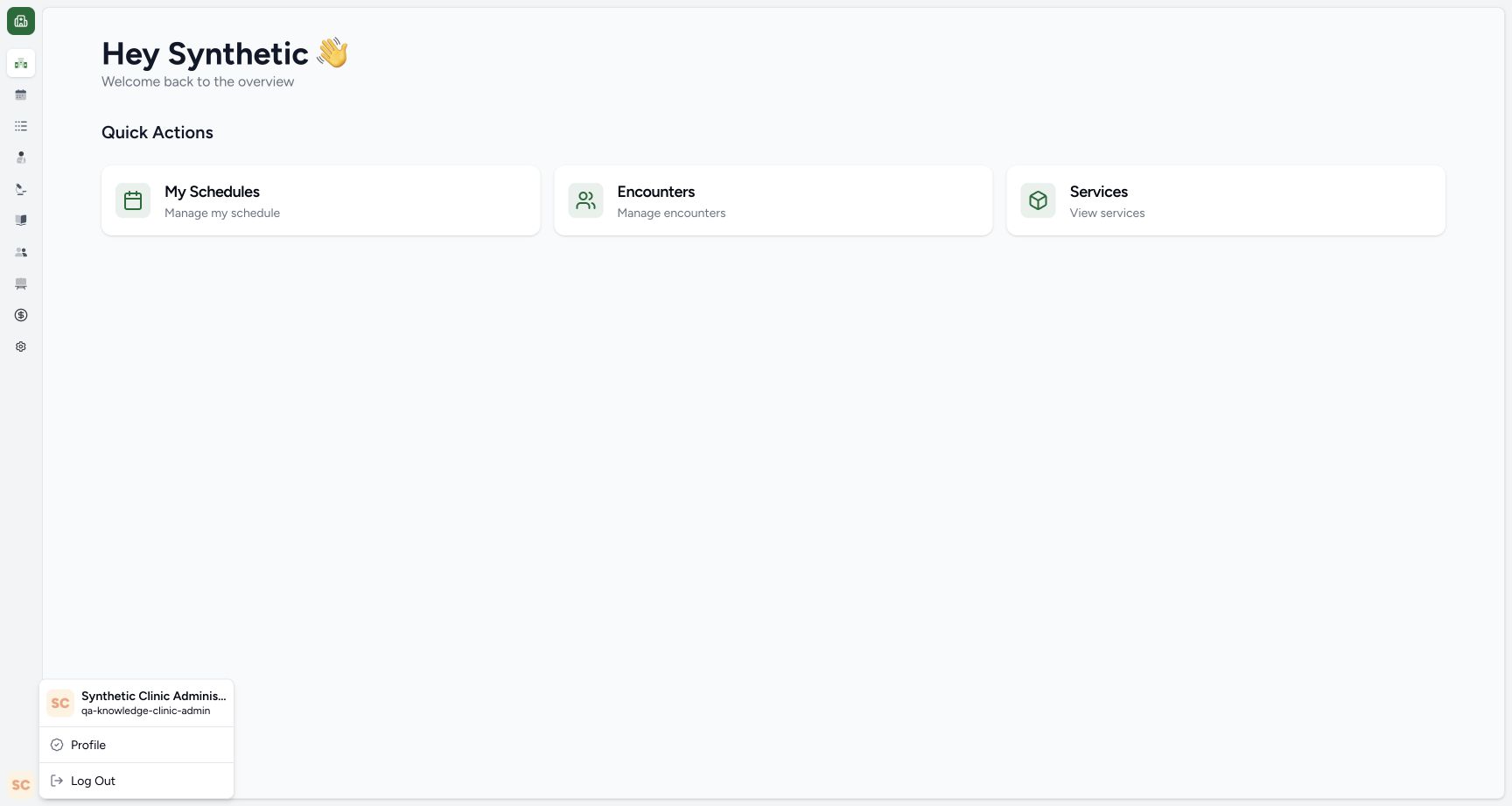Viewport: 1512px width, 806px height.
Task: Open the patient person icon in sidebar
Action: click(21, 158)
